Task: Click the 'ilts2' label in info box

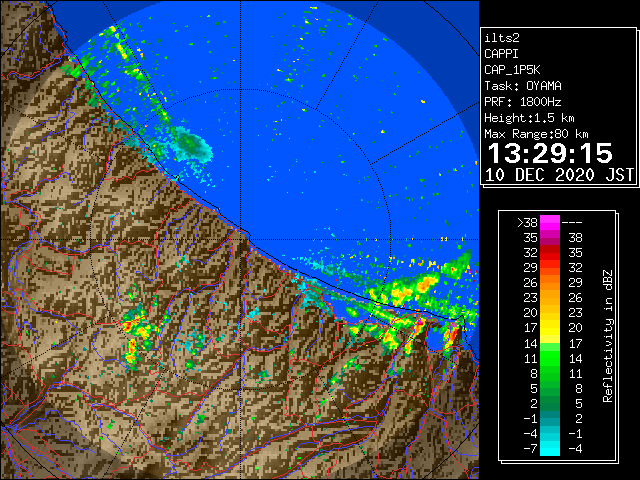Action: [x=502, y=38]
